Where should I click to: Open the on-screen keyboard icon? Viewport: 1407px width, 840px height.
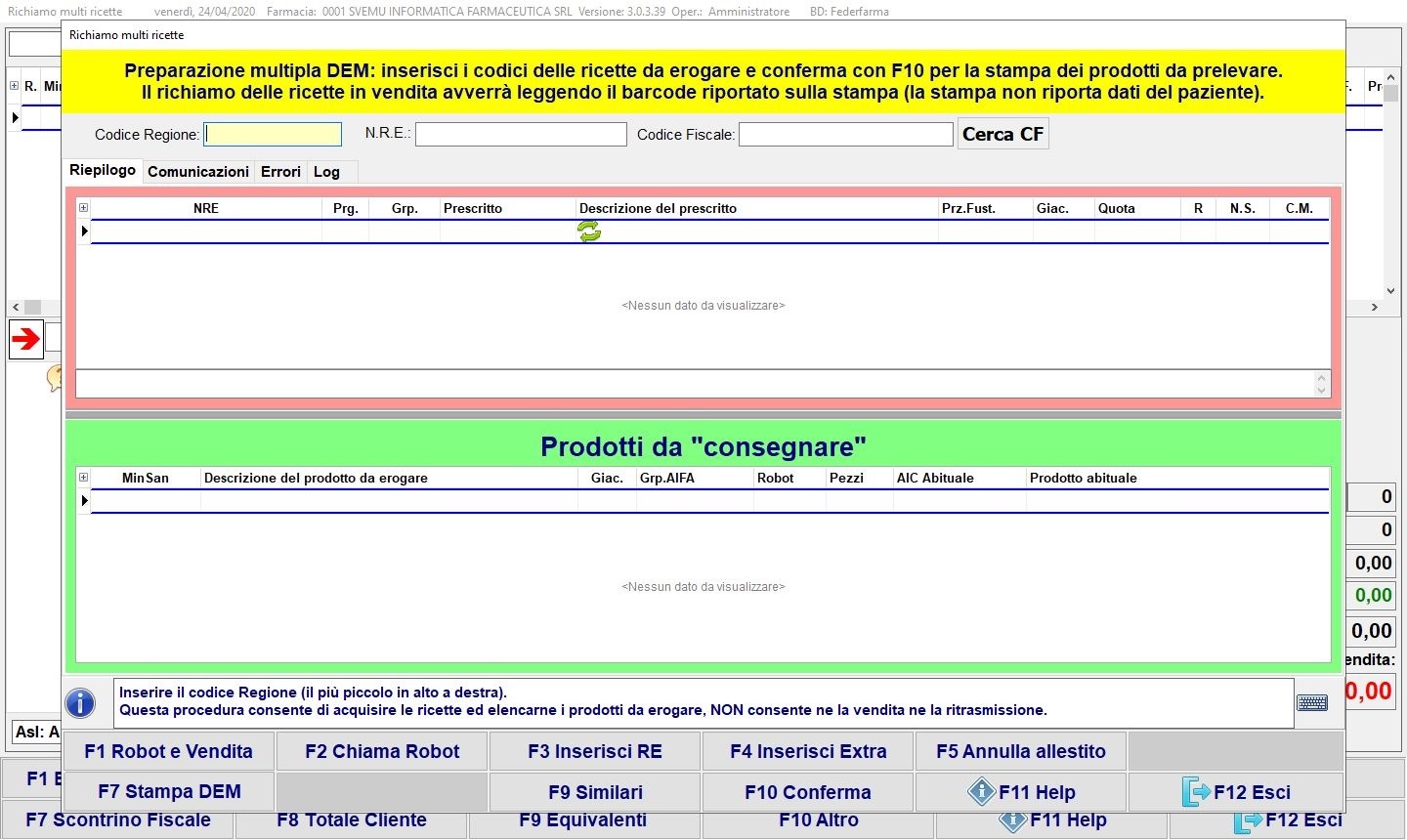(1311, 702)
